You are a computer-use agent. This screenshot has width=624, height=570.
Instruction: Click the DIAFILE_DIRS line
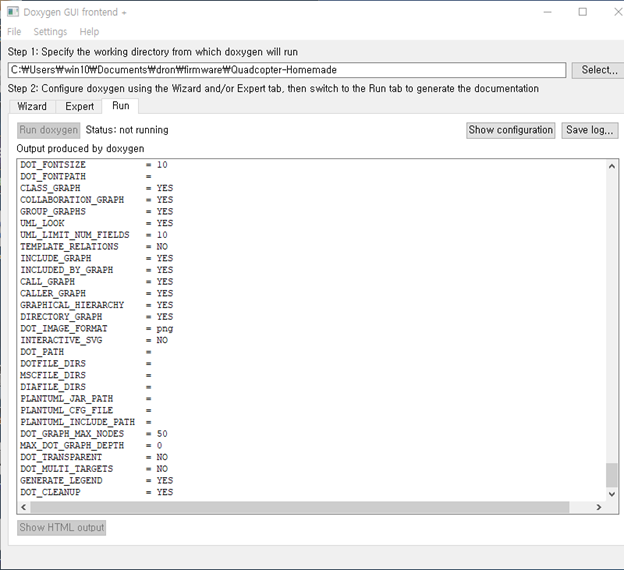click(86, 387)
